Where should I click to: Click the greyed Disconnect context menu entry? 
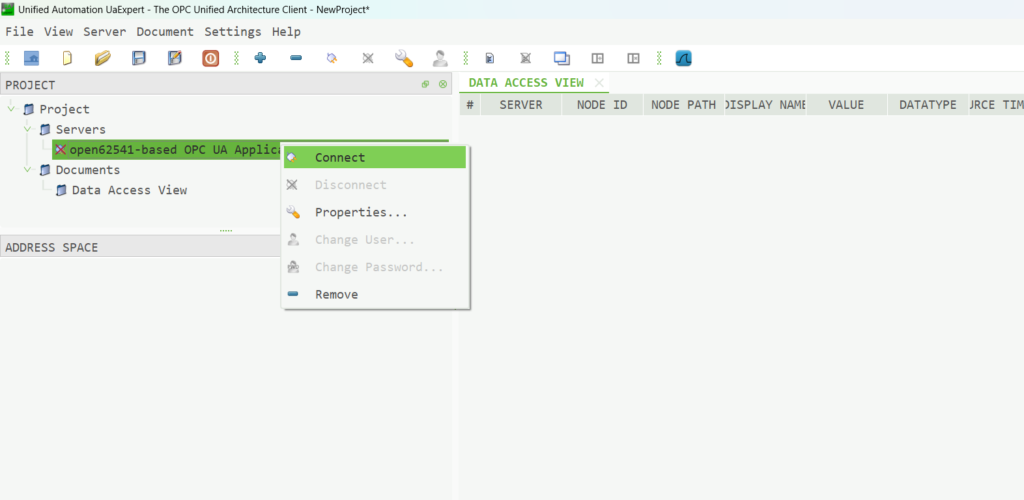375,185
